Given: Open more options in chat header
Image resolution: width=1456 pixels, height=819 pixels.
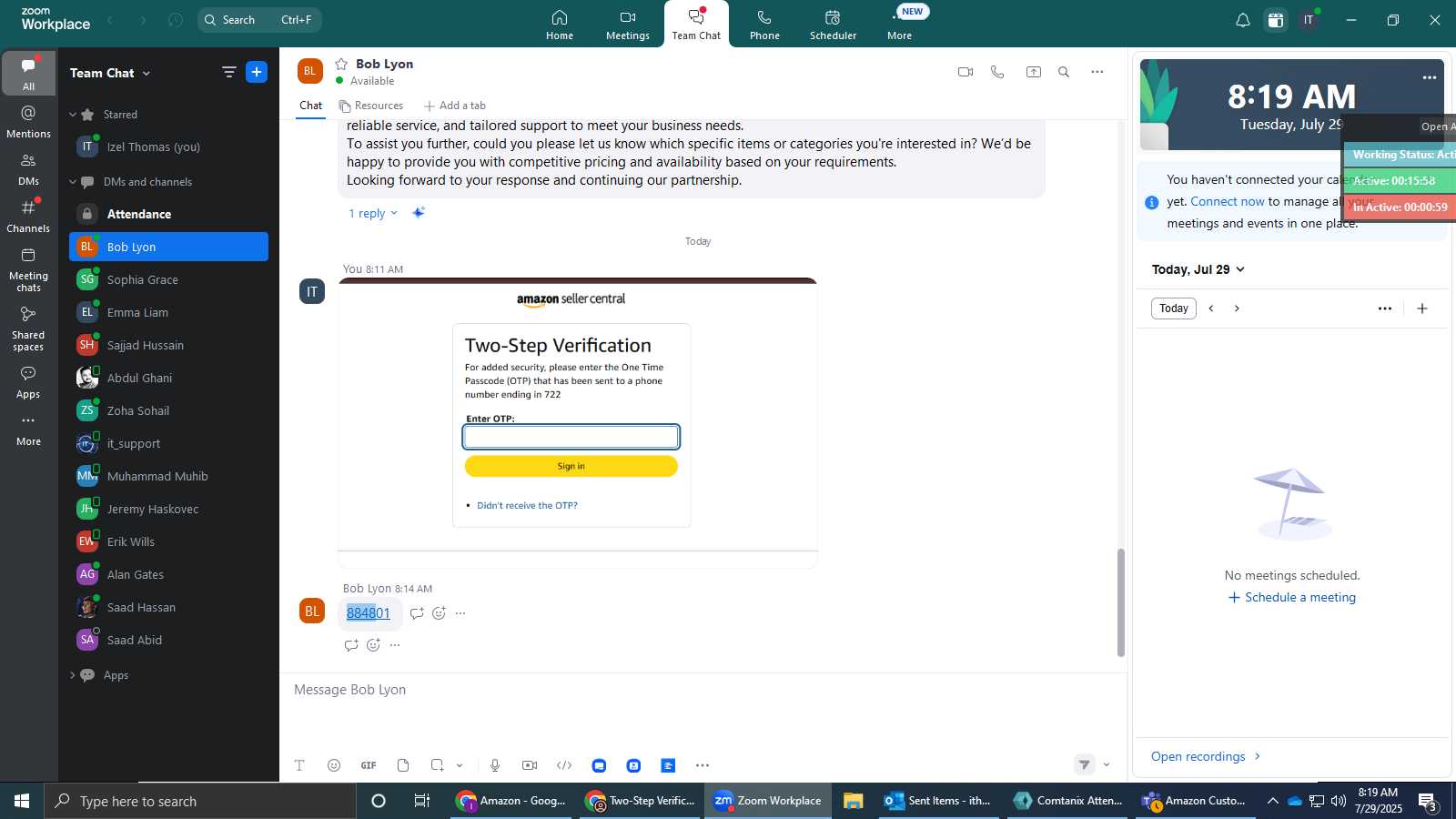Looking at the screenshot, I should tap(1097, 72).
